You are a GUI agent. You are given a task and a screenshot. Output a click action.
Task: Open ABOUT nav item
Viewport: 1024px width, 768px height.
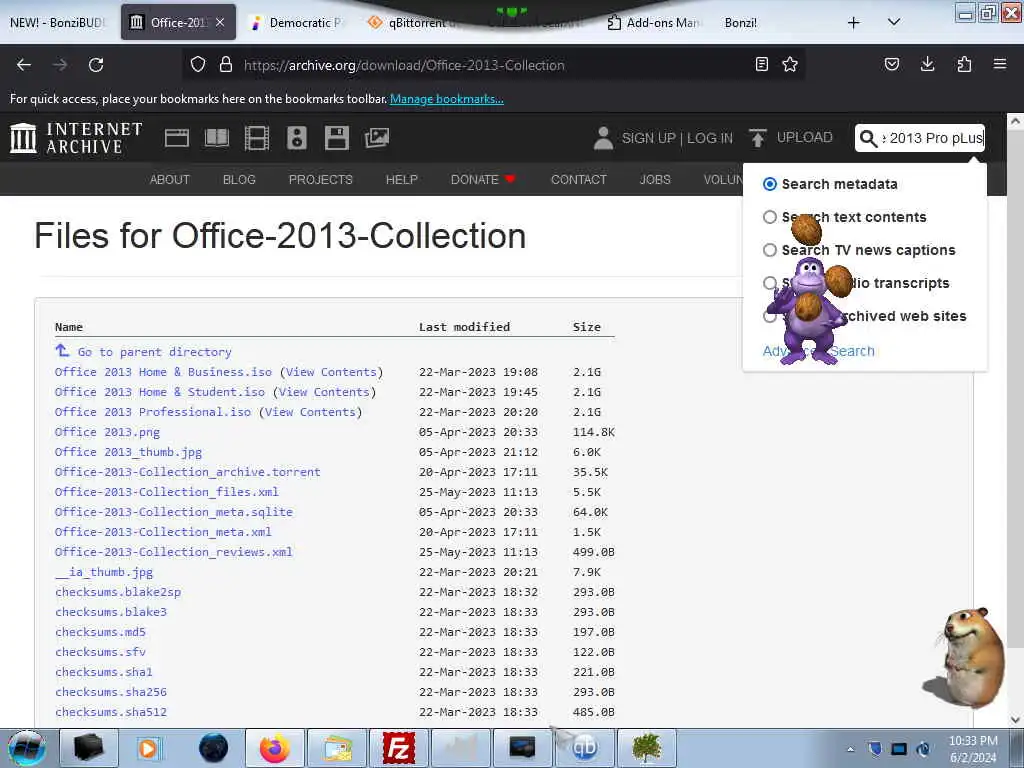click(170, 180)
